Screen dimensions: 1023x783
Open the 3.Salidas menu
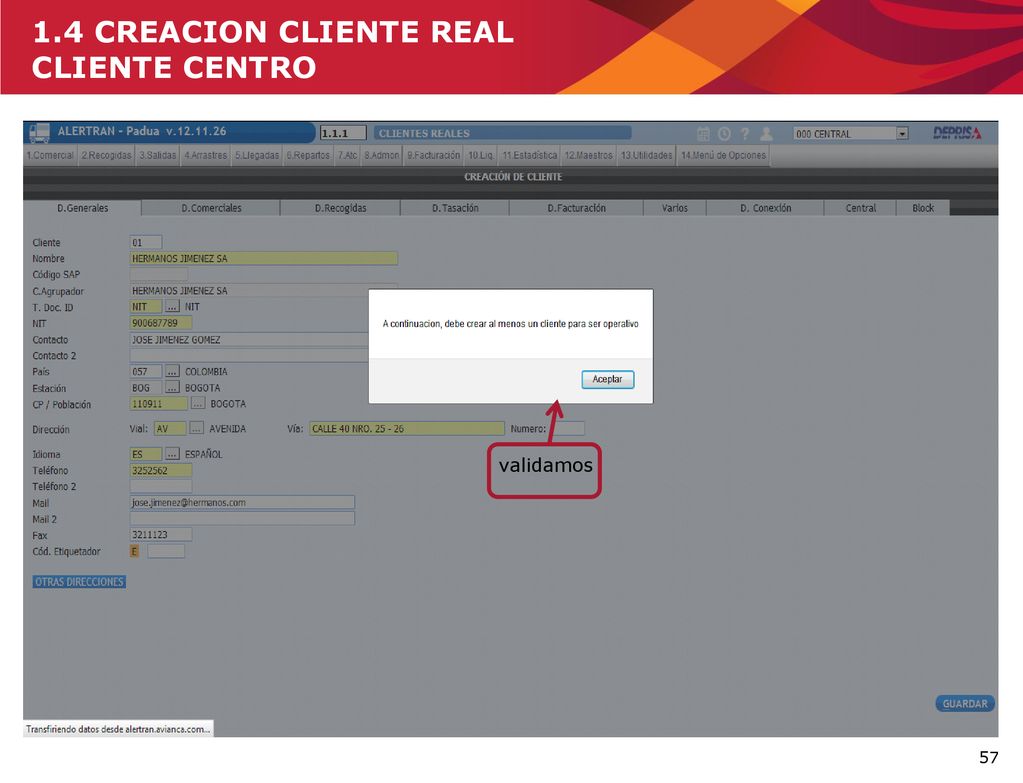[157, 155]
